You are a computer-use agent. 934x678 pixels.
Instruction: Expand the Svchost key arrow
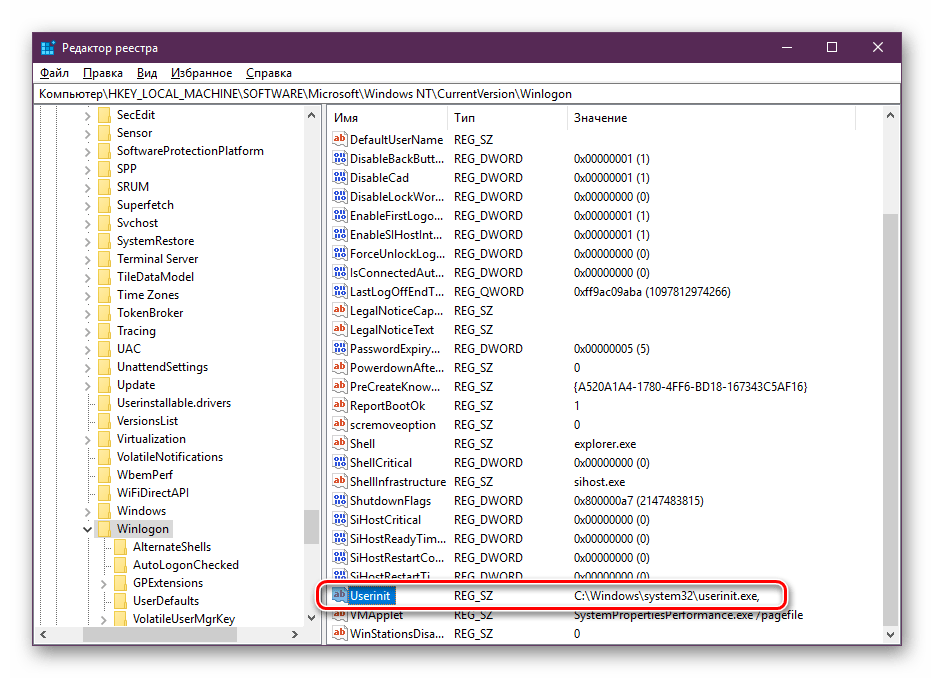tap(87, 223)
